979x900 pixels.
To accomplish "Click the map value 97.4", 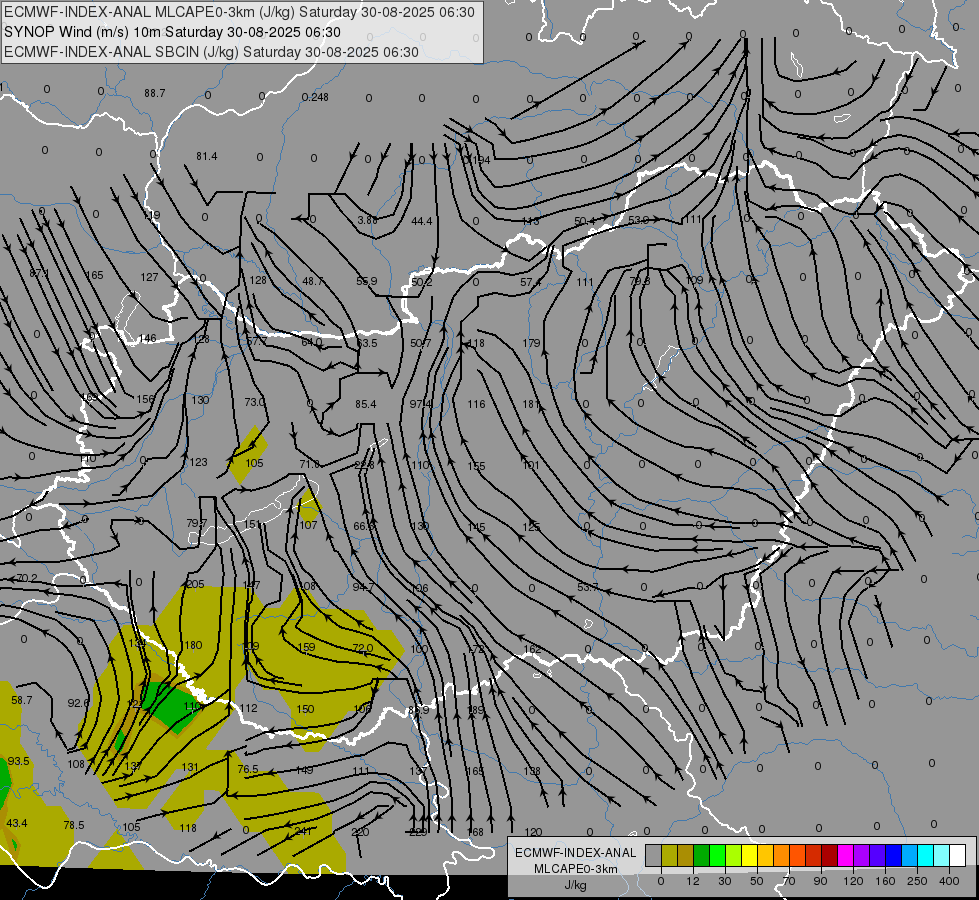I will [x=420, y=404].
